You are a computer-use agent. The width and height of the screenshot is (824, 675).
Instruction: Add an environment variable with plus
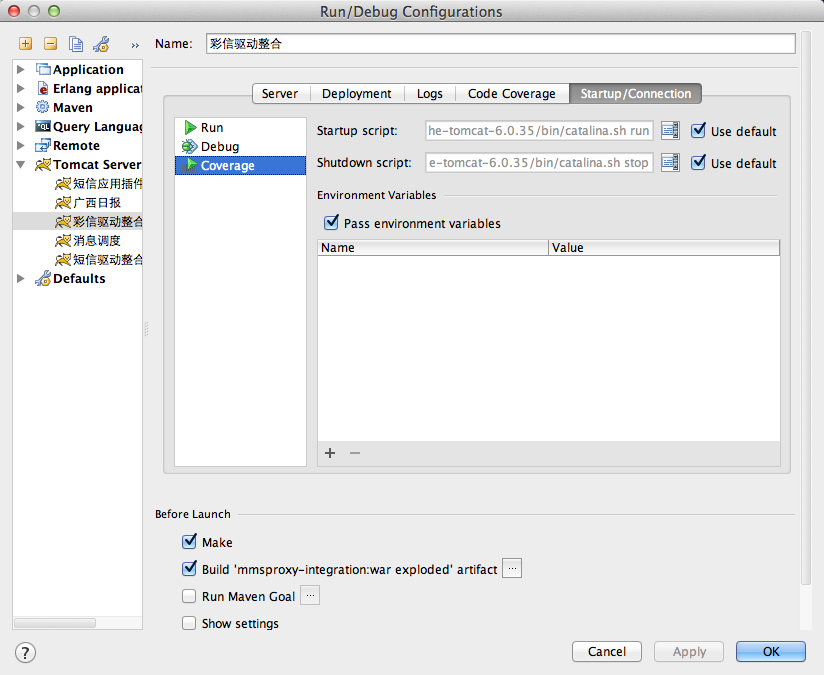click(330, 453)
